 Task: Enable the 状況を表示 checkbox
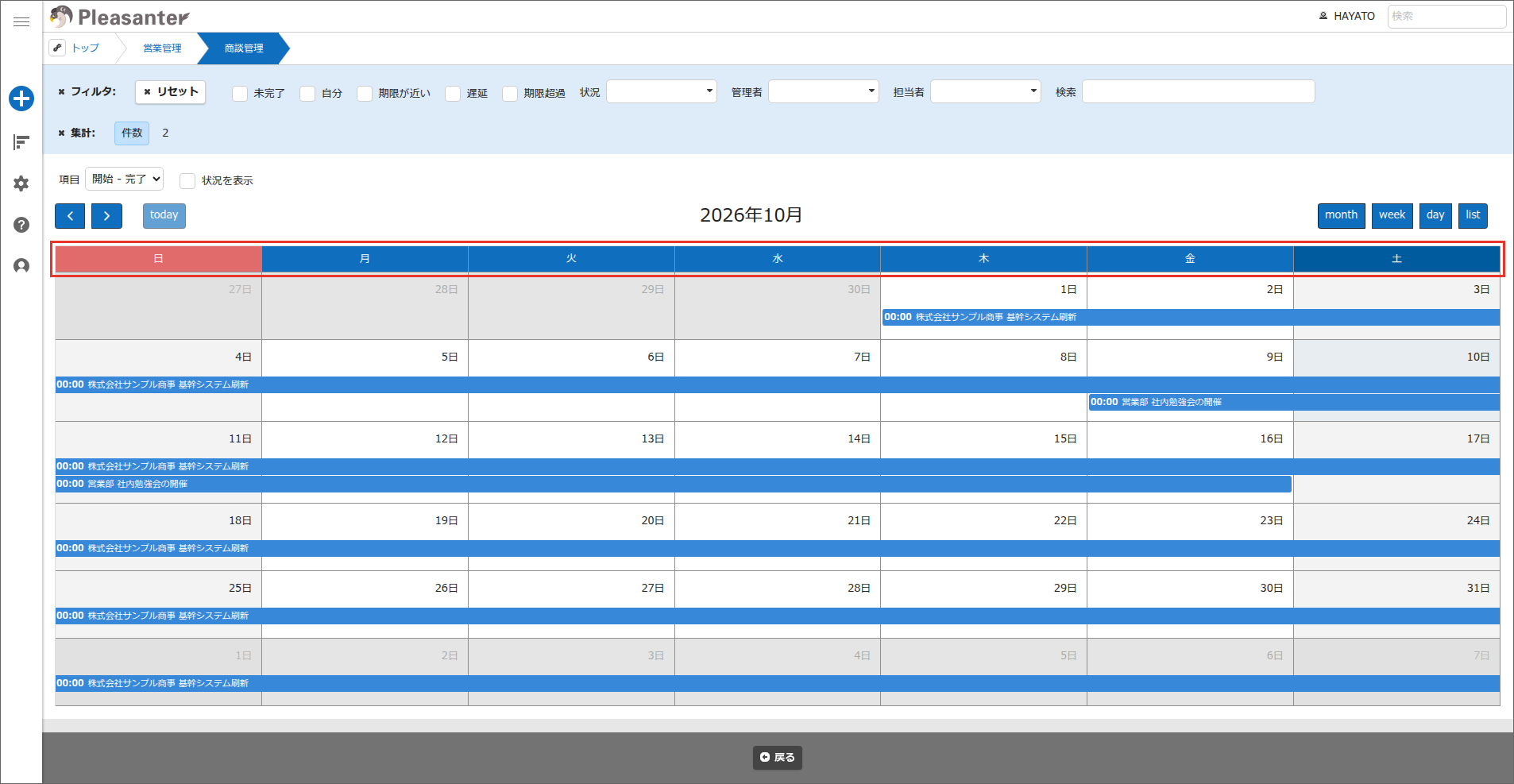pyautogui.click(x=187, y=181)
